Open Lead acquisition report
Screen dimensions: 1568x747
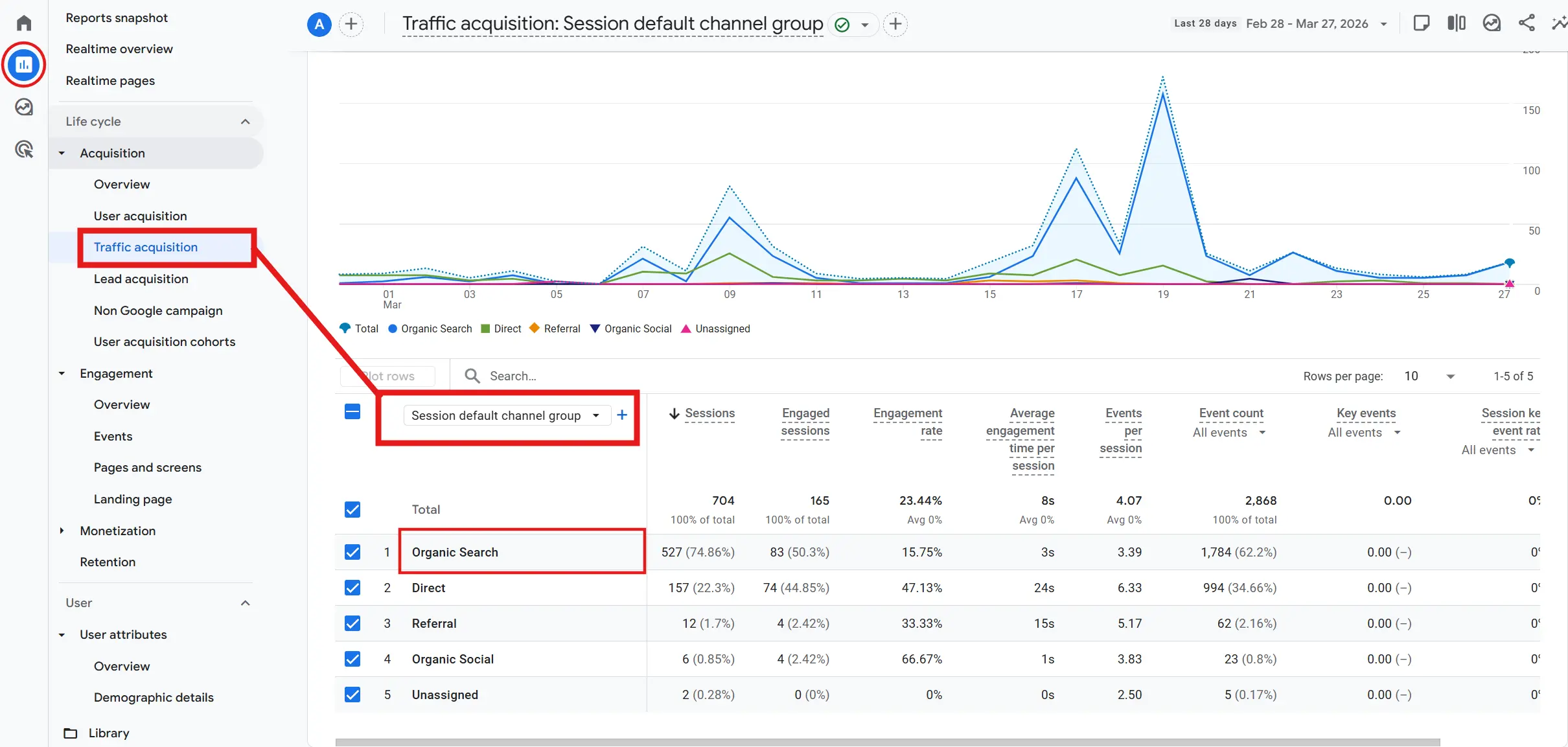[141, 279]
